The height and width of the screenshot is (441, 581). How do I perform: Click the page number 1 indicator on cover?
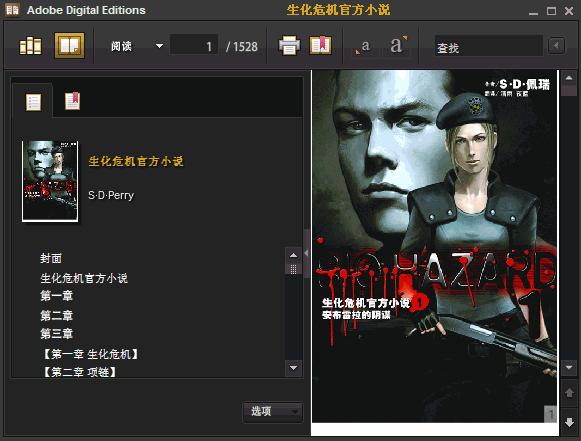click(x=551, y=414)
